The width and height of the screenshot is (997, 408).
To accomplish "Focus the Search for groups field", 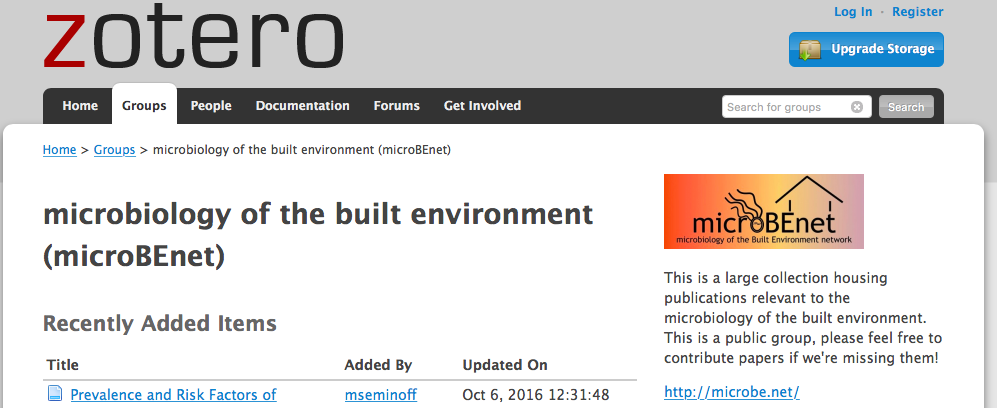I will click(x=787, y=107).
